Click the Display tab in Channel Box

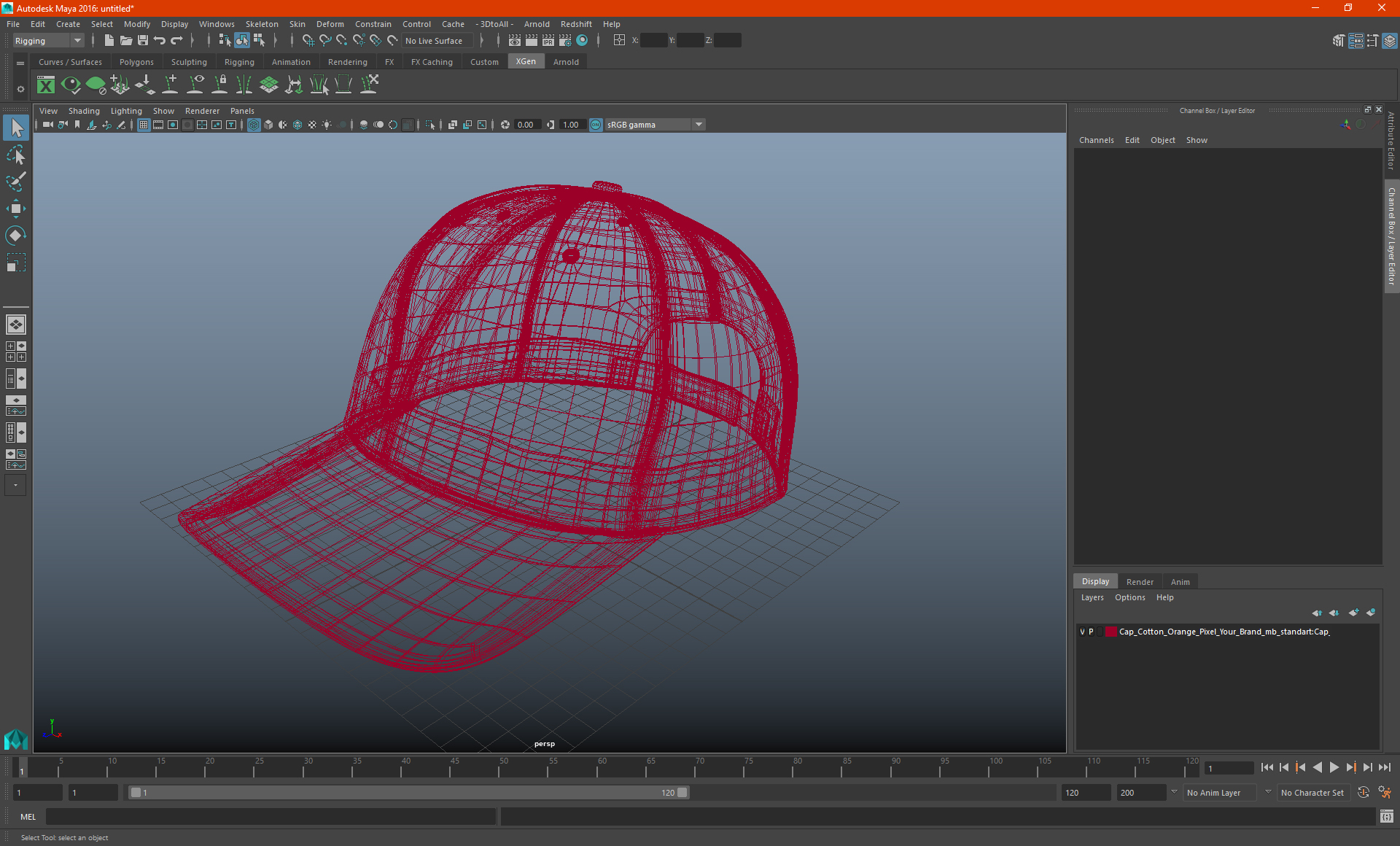(1095, 581)
